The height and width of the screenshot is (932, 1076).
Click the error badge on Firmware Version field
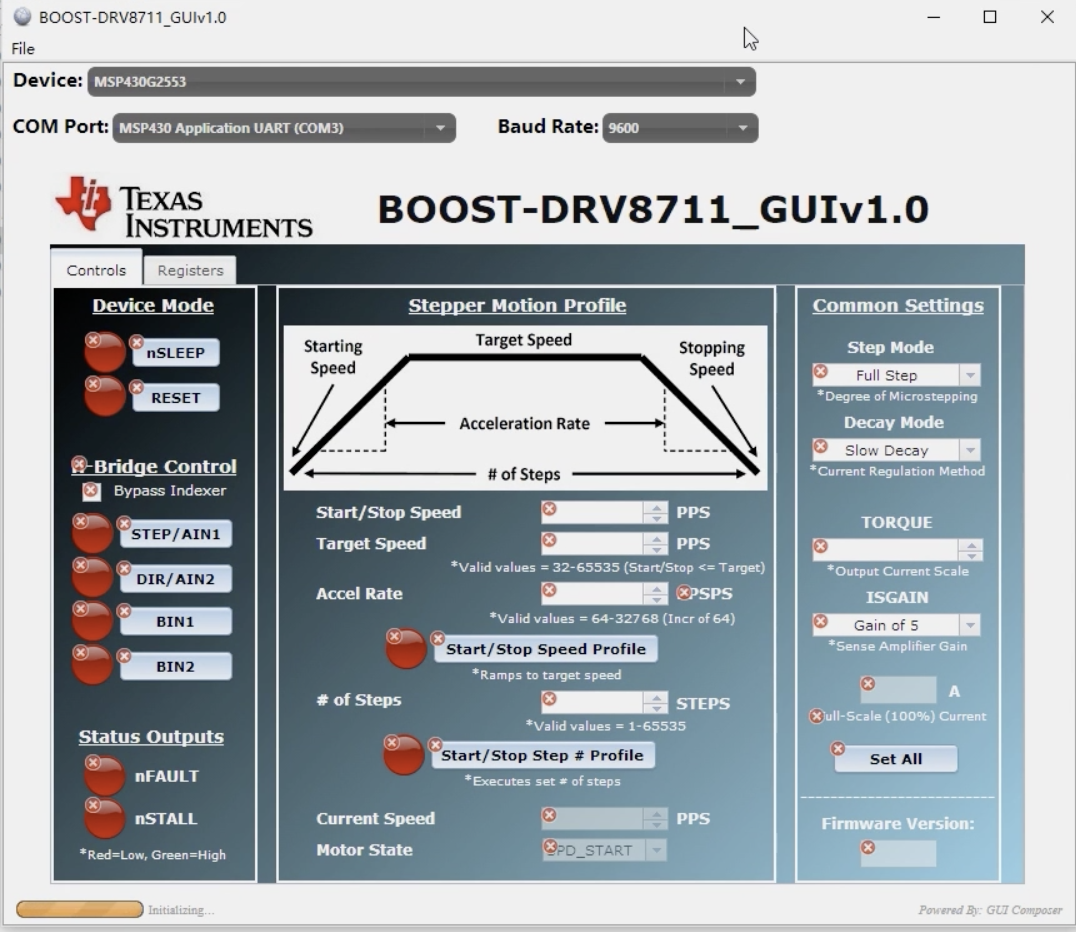pos(868,848)
